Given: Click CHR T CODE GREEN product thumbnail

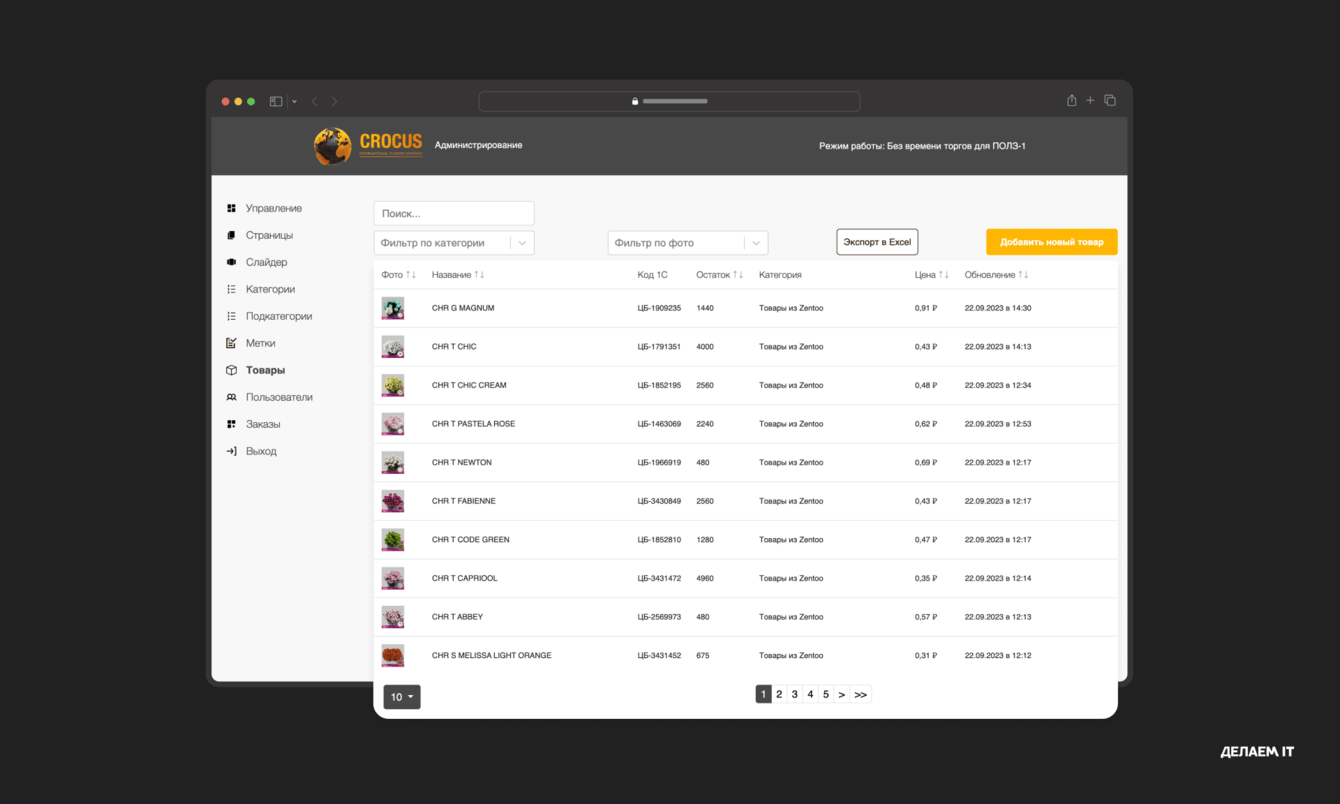Looking at the screenshot, I should coord(393,540).
